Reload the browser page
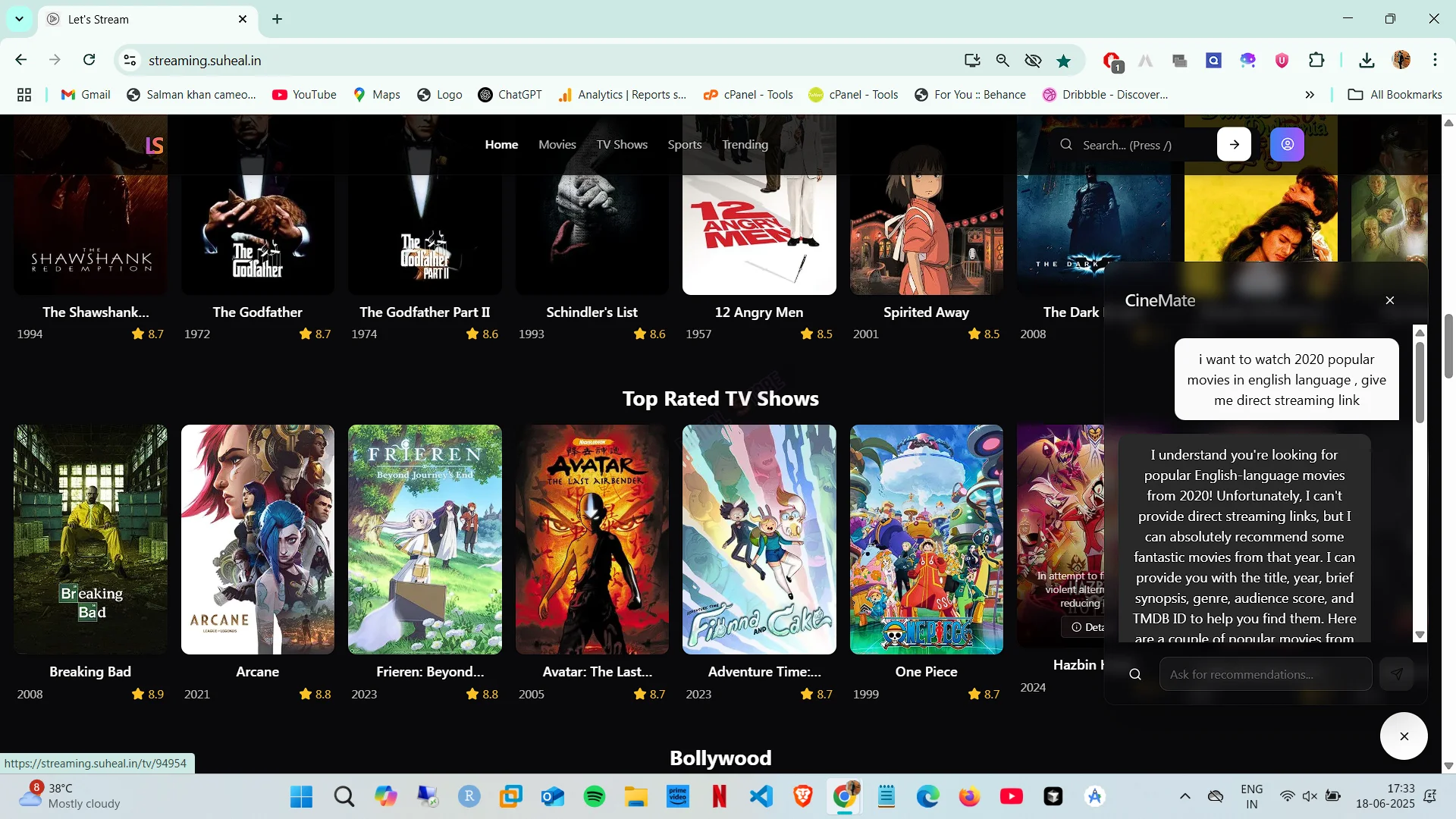The width and height of the screenshot is (1456, 819). [89, 60]
